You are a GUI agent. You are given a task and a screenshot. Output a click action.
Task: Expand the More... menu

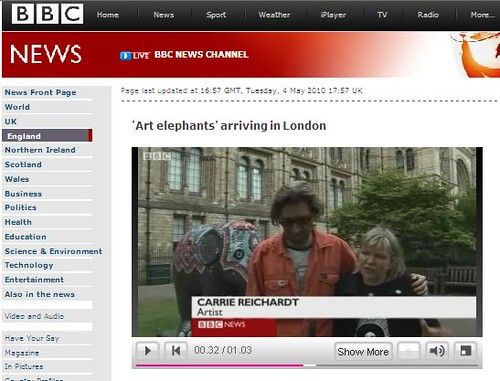(x=482, y=15)
